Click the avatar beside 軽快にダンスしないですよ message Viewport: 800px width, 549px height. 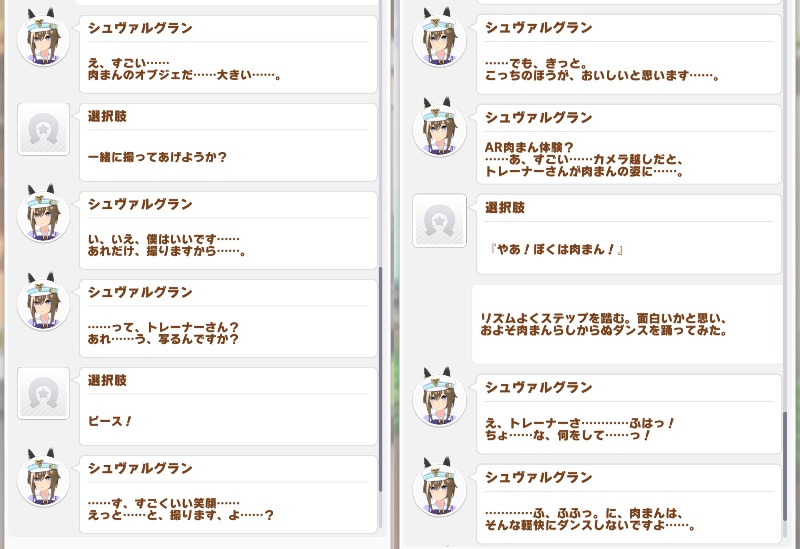439,487
